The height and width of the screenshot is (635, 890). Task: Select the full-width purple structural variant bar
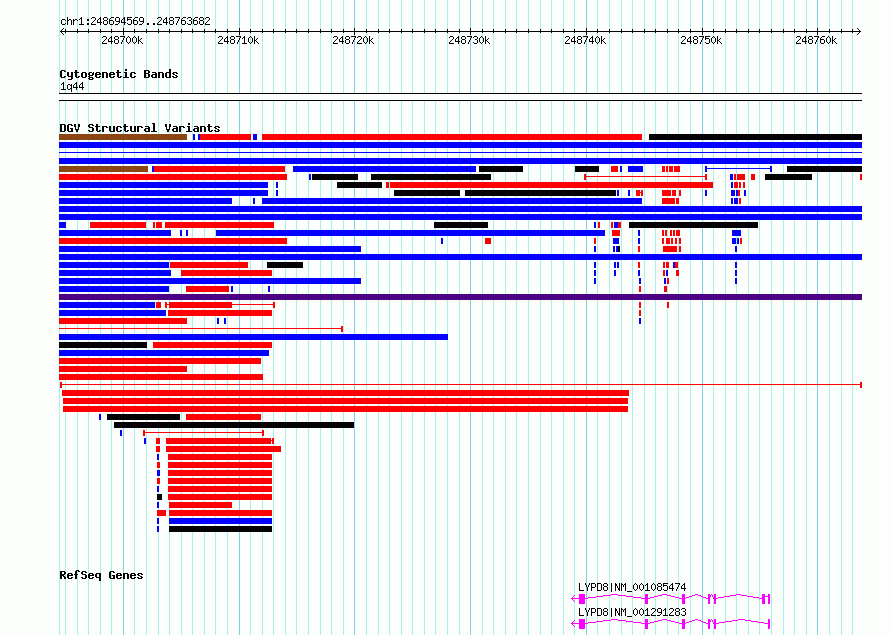point(460,297)
